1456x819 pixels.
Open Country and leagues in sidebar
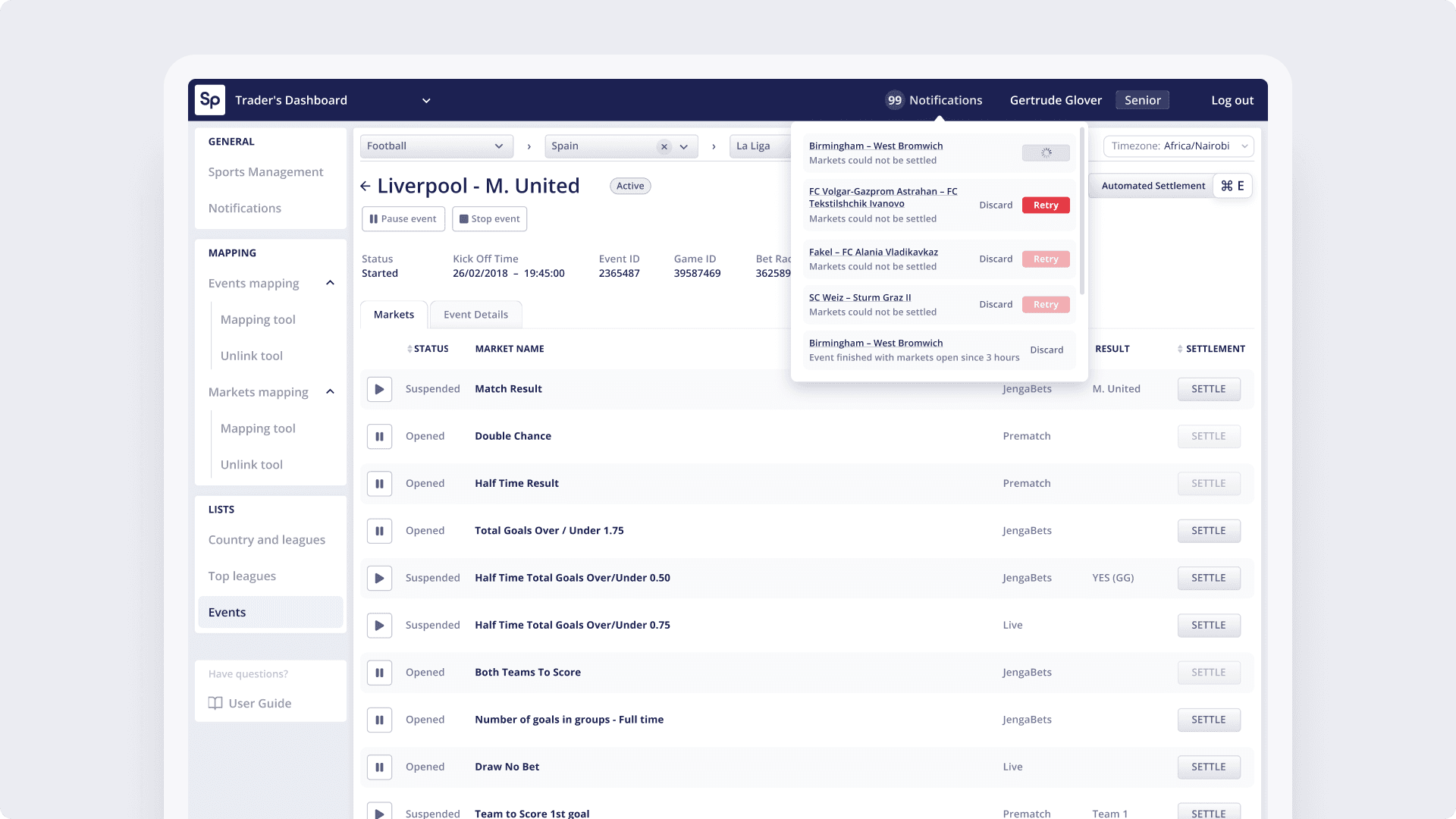266,540
